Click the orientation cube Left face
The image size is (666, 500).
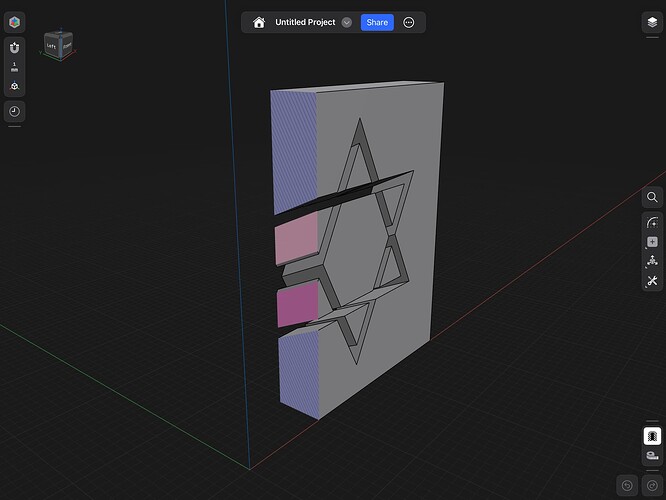pos(51,46)
